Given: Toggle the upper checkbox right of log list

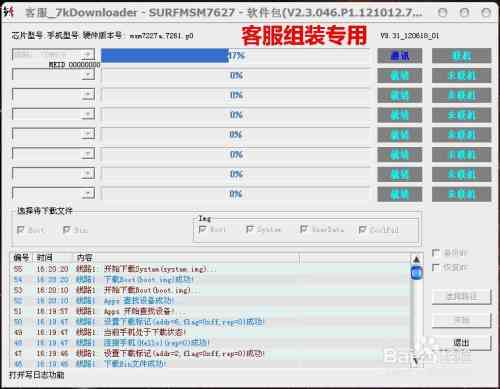Looking at the screenshot, I should (x=436, y=253).
